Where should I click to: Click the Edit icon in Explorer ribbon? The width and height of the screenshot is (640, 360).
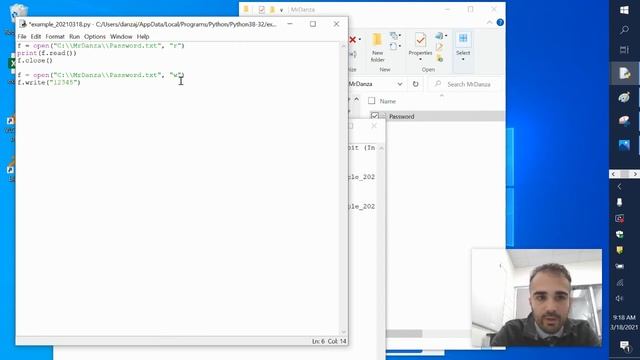click(439, 47)
